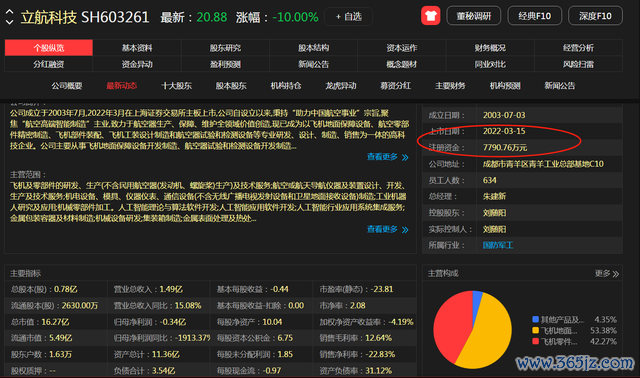Click the red 飞机零件 pie slice
The image size is (640, 378).
[x=451, y=327]
